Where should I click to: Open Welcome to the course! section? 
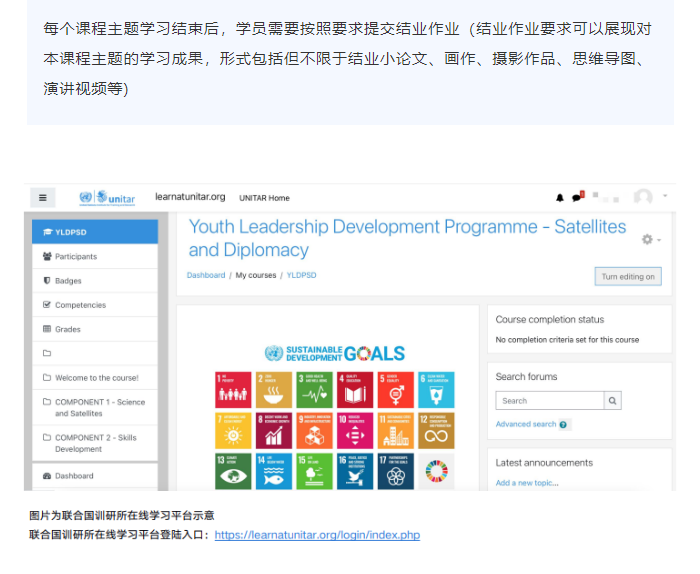coord(95,378)
